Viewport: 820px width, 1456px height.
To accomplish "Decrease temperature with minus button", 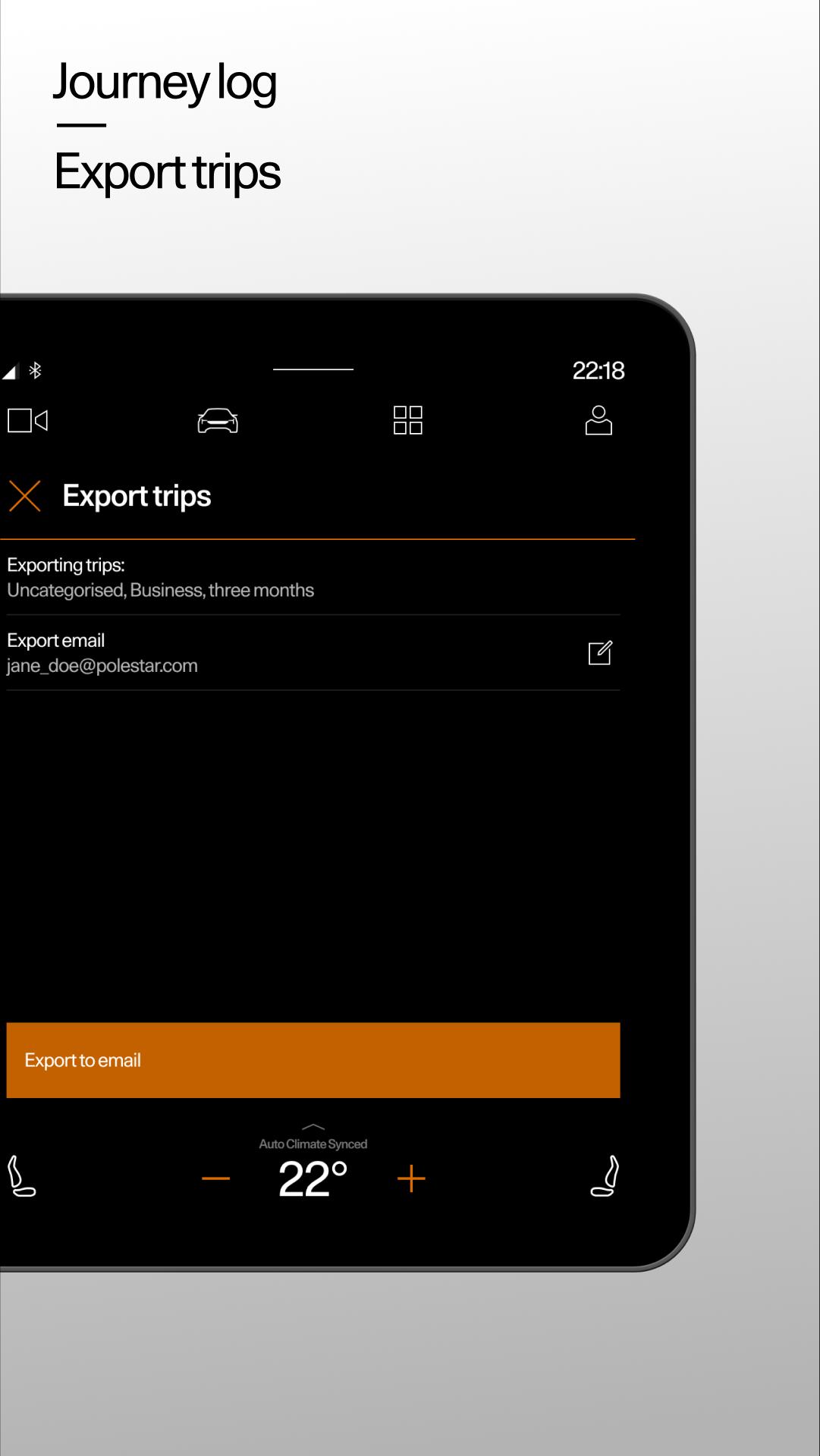I will tap(216, 1178).
